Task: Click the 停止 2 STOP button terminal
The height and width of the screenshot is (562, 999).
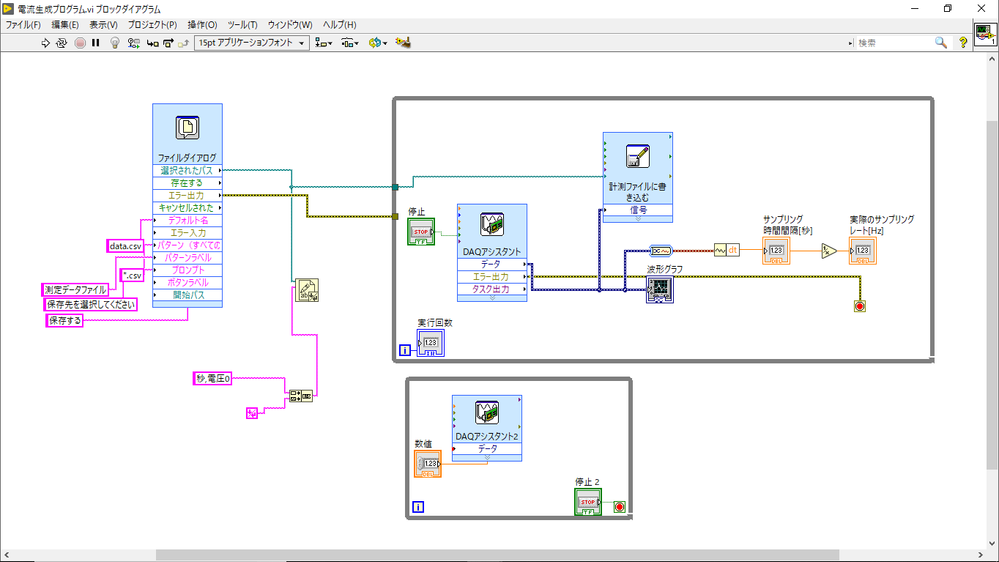Action: tap(587, 502)
